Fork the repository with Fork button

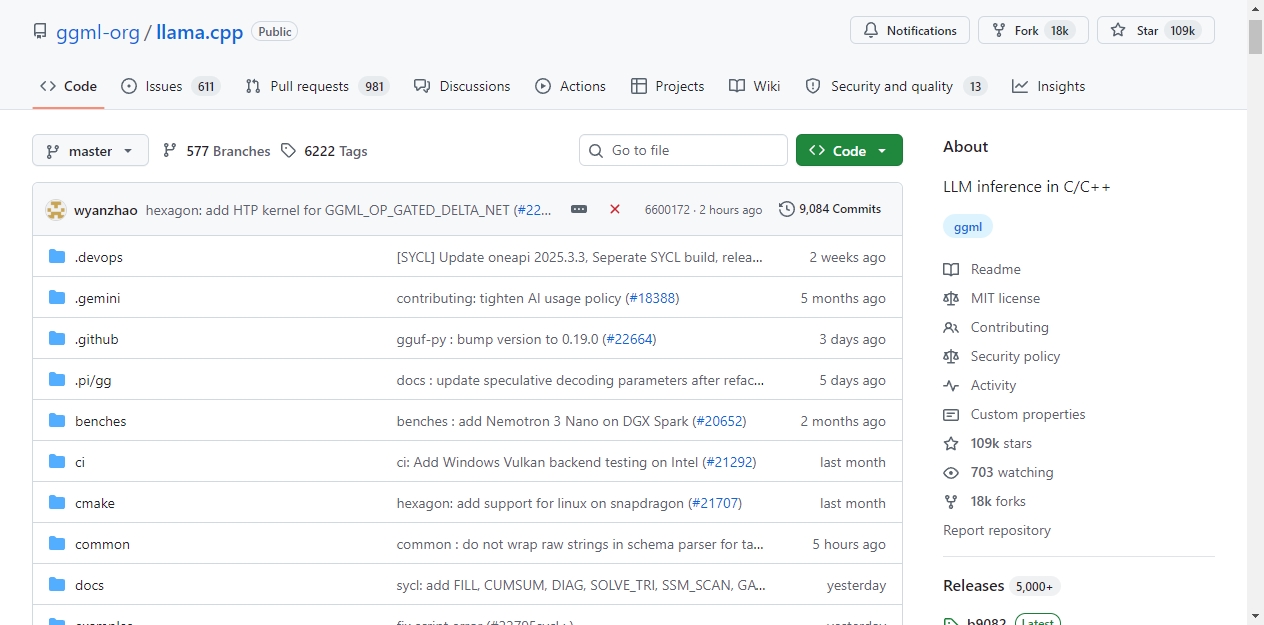pyautogui.click(x=1033, y=30)
